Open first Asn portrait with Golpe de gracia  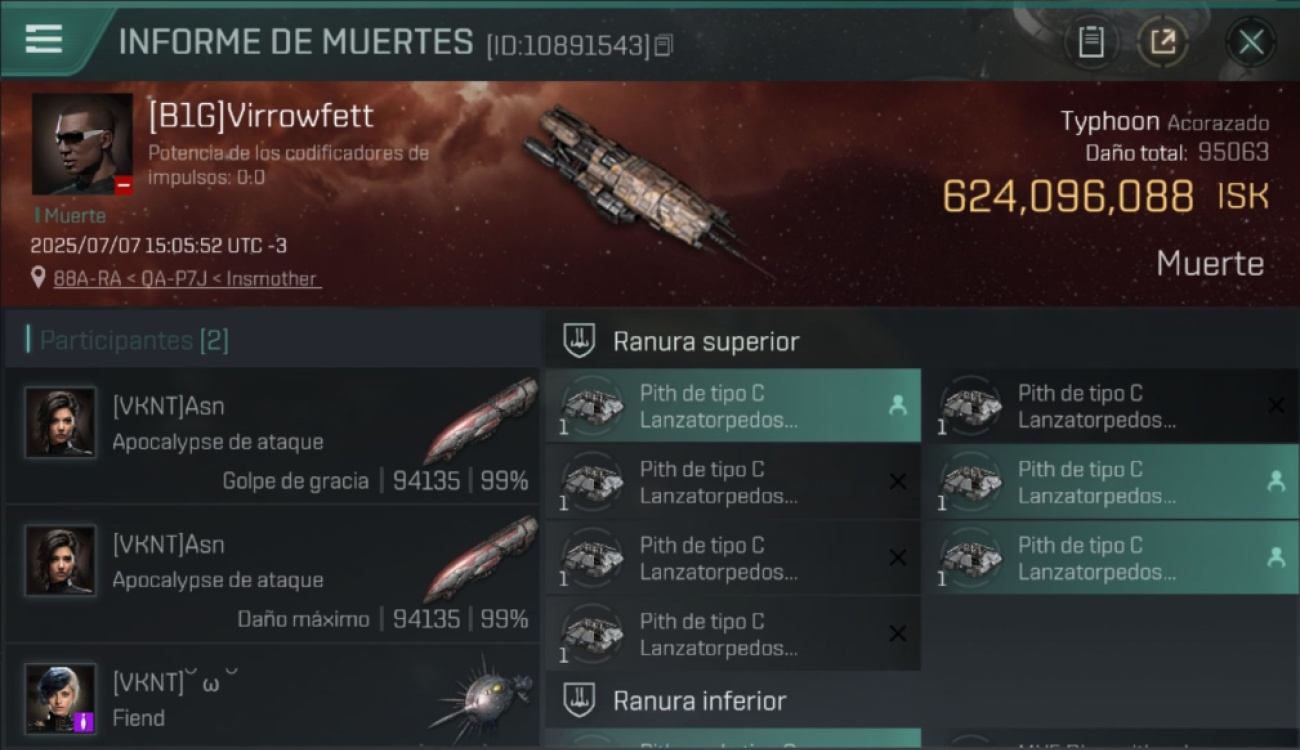click(x=60, y=422)
